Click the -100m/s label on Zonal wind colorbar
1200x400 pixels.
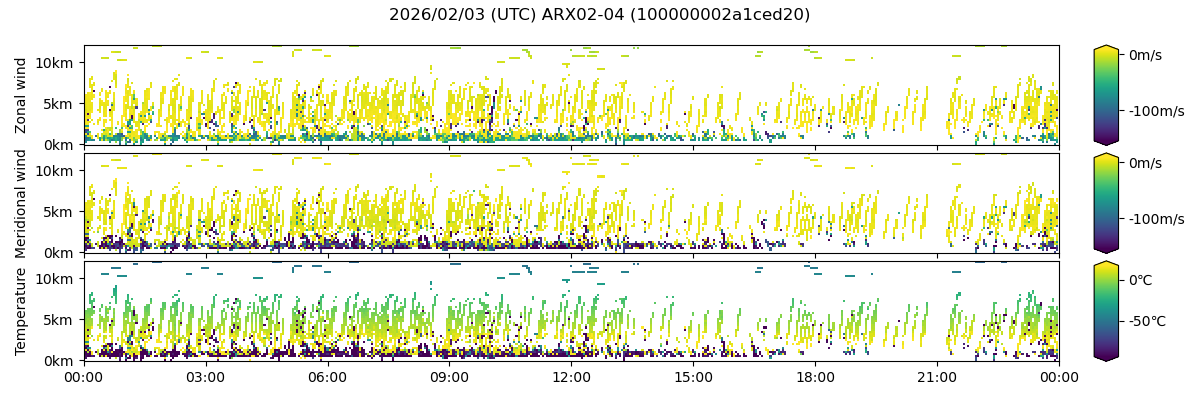(x=1156, y=111)
